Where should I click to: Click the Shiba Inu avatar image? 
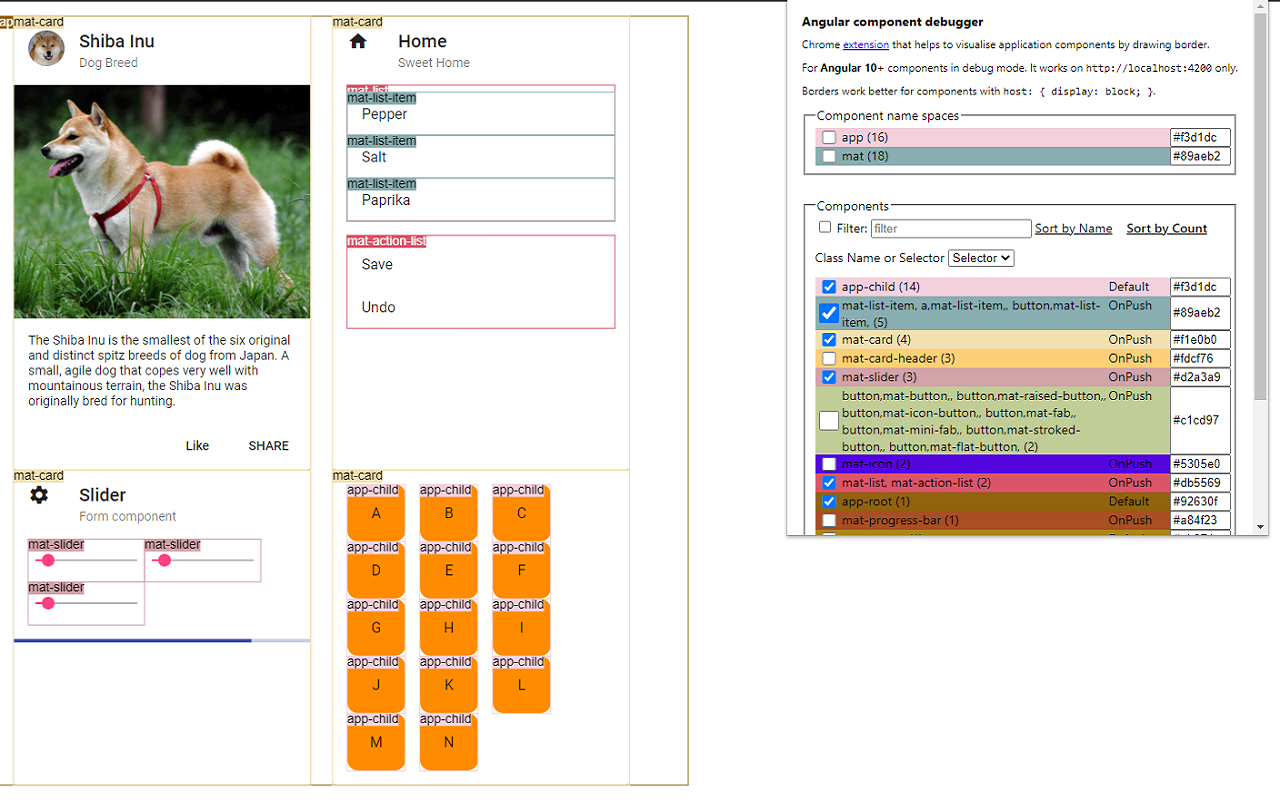[x=43, y=47]
